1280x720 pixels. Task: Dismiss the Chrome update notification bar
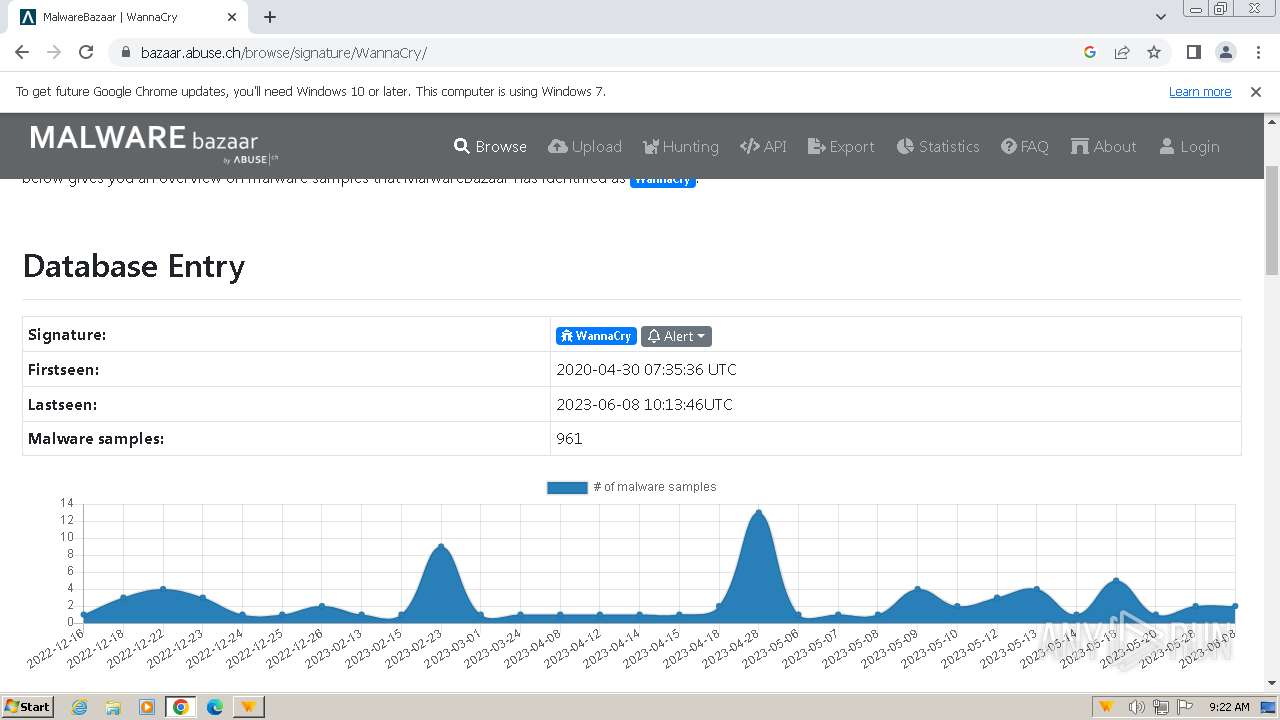point(1256,91)
